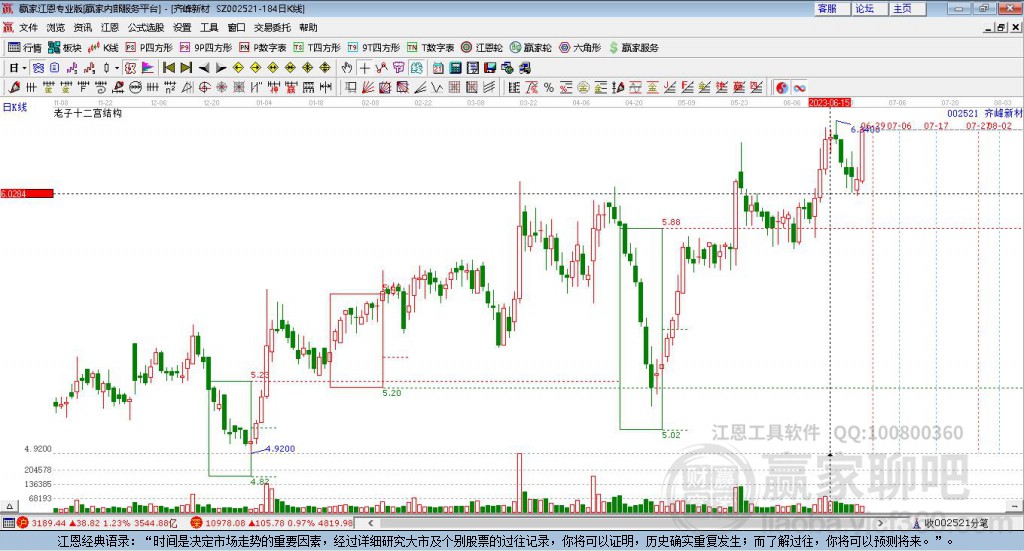1024x551 pixels.
Task: Step chart right with black right arrow
Action: (x=221, y=68)
